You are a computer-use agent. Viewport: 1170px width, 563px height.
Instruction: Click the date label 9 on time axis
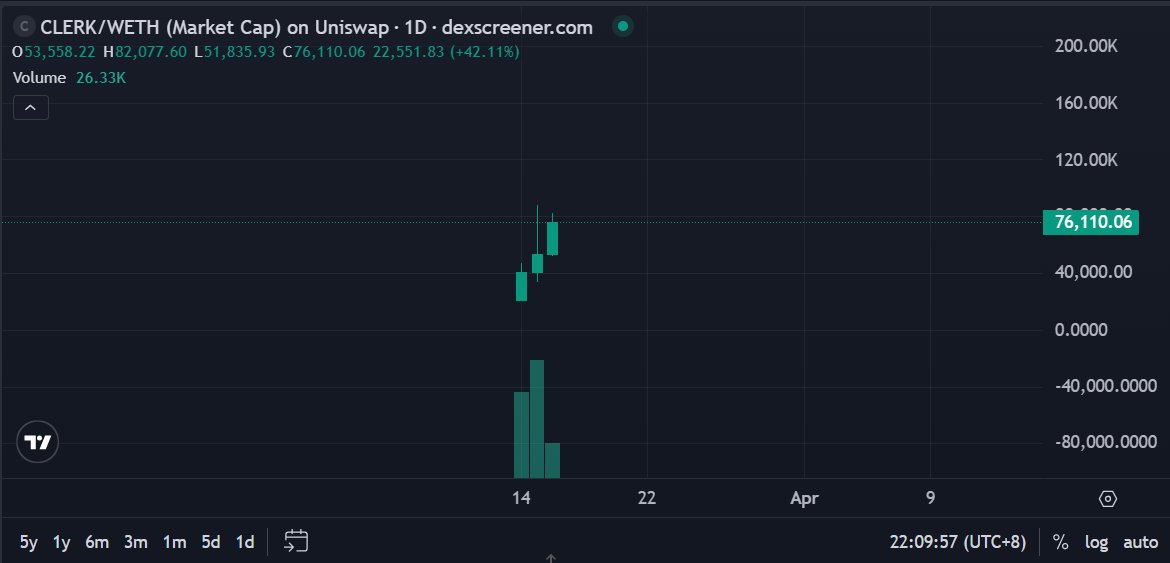(x=930, y=498)
